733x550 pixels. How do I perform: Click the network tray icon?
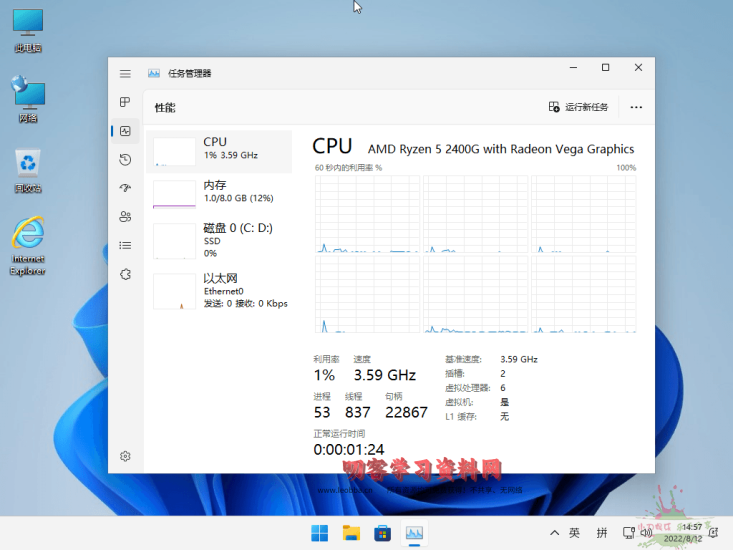629,533
